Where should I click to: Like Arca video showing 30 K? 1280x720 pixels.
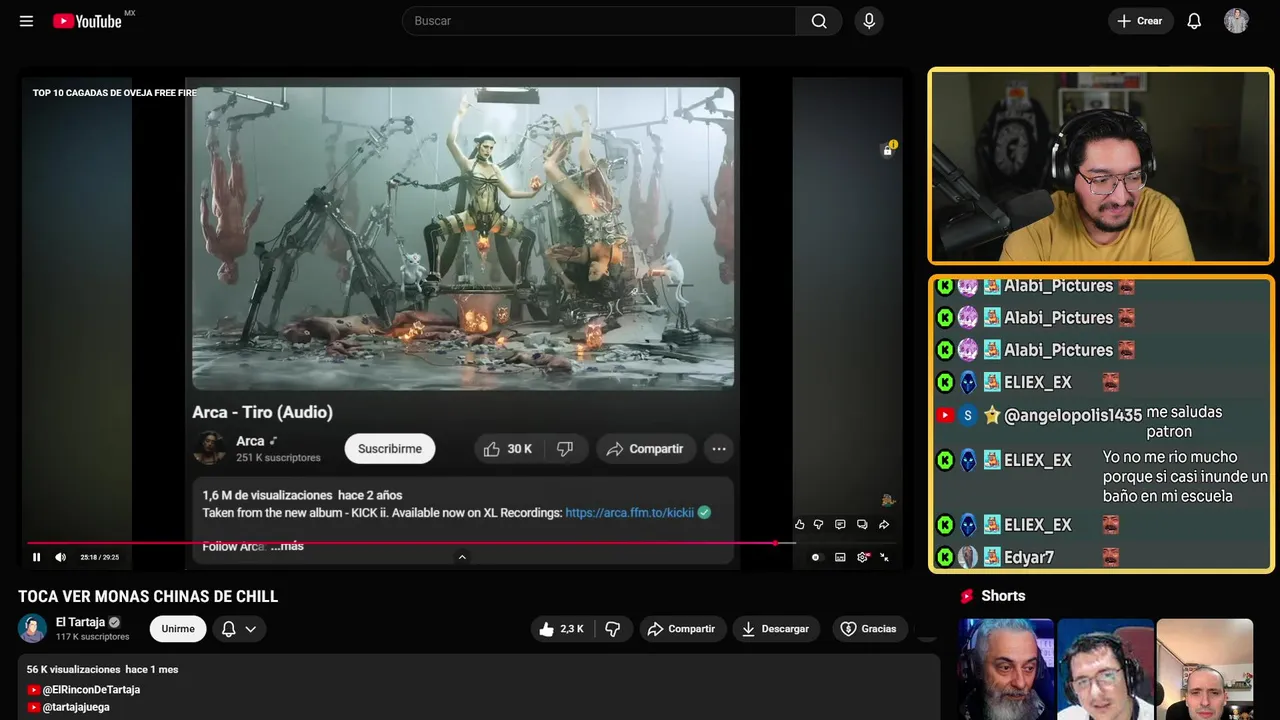coord(507,449)
